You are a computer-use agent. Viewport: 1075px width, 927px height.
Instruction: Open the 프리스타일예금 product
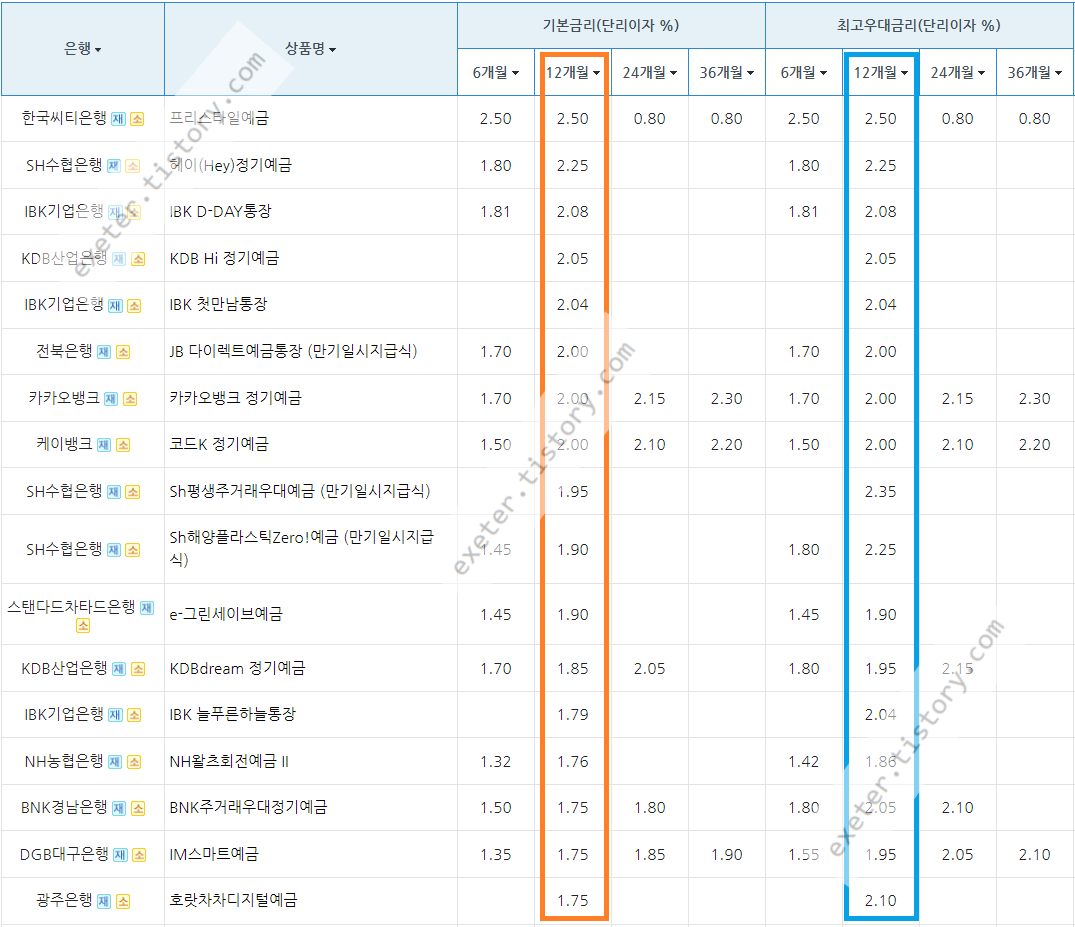(x=219, y=118)
